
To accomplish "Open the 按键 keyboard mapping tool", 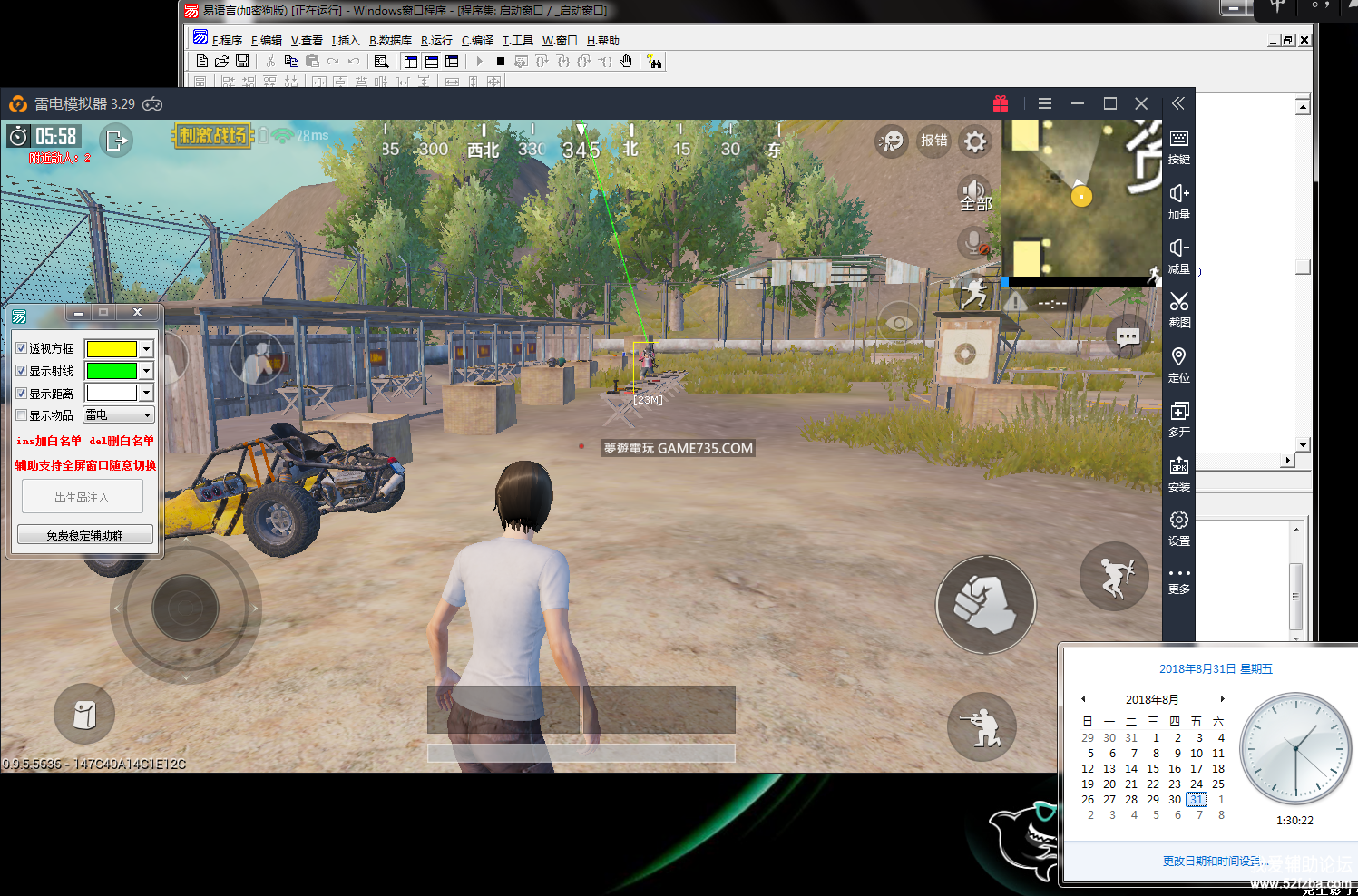I will coord(1179,145).
